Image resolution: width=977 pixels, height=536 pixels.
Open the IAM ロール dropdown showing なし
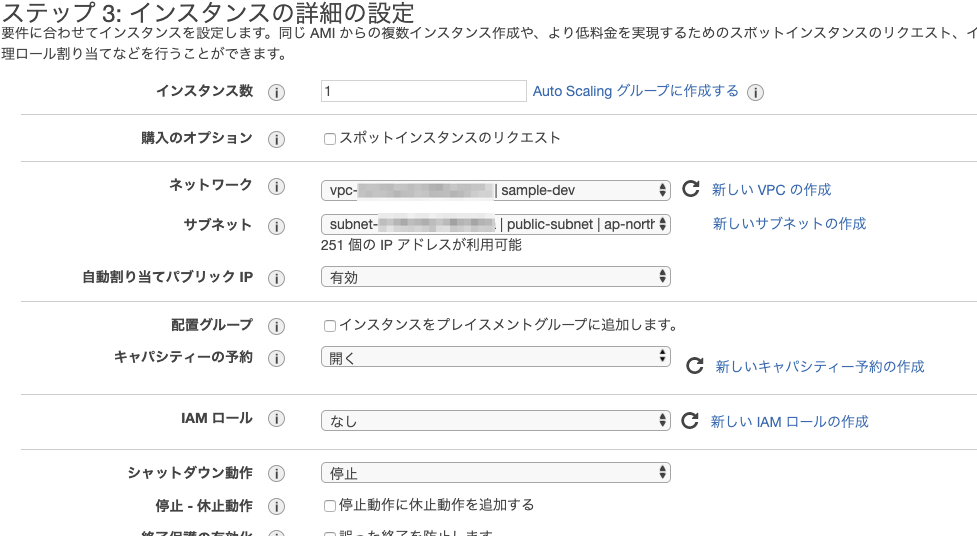(495, 421)
